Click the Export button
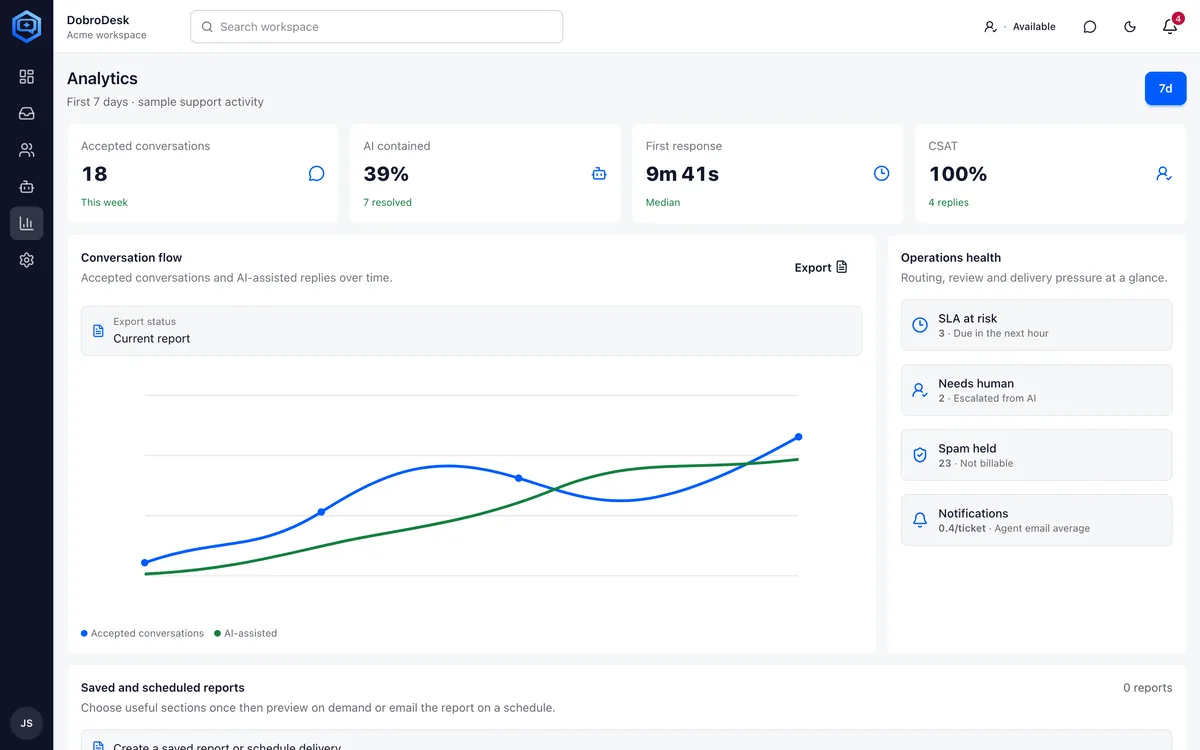This screenshot has width=1200, height=750. point(821,267)
